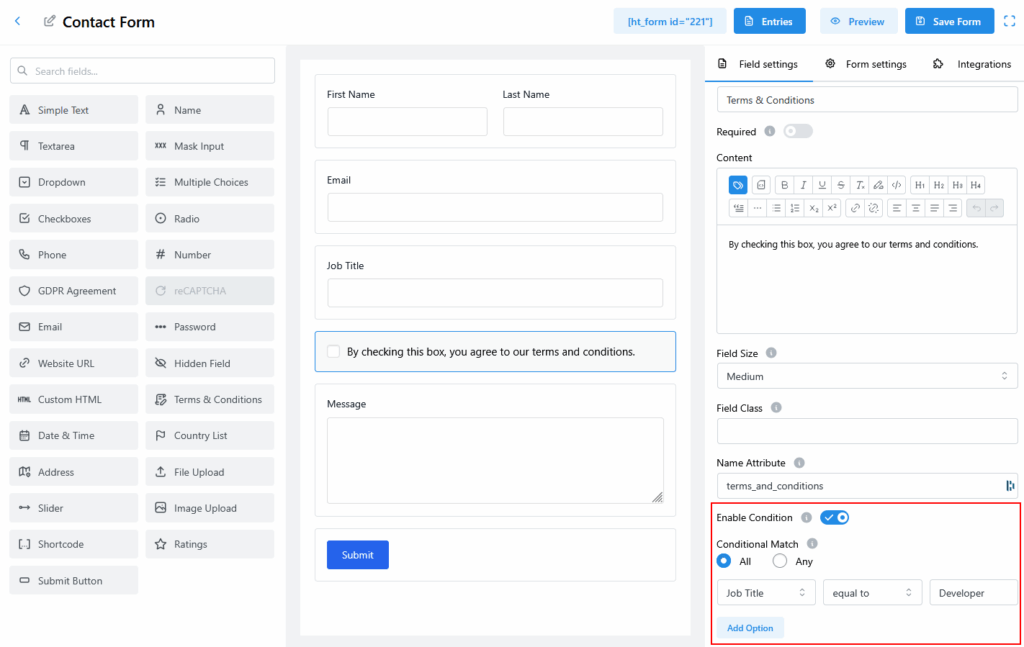Check the terms and conditions checkbox
The height and width of the screenshot is (647, 1024).
(x=334, y=352)
